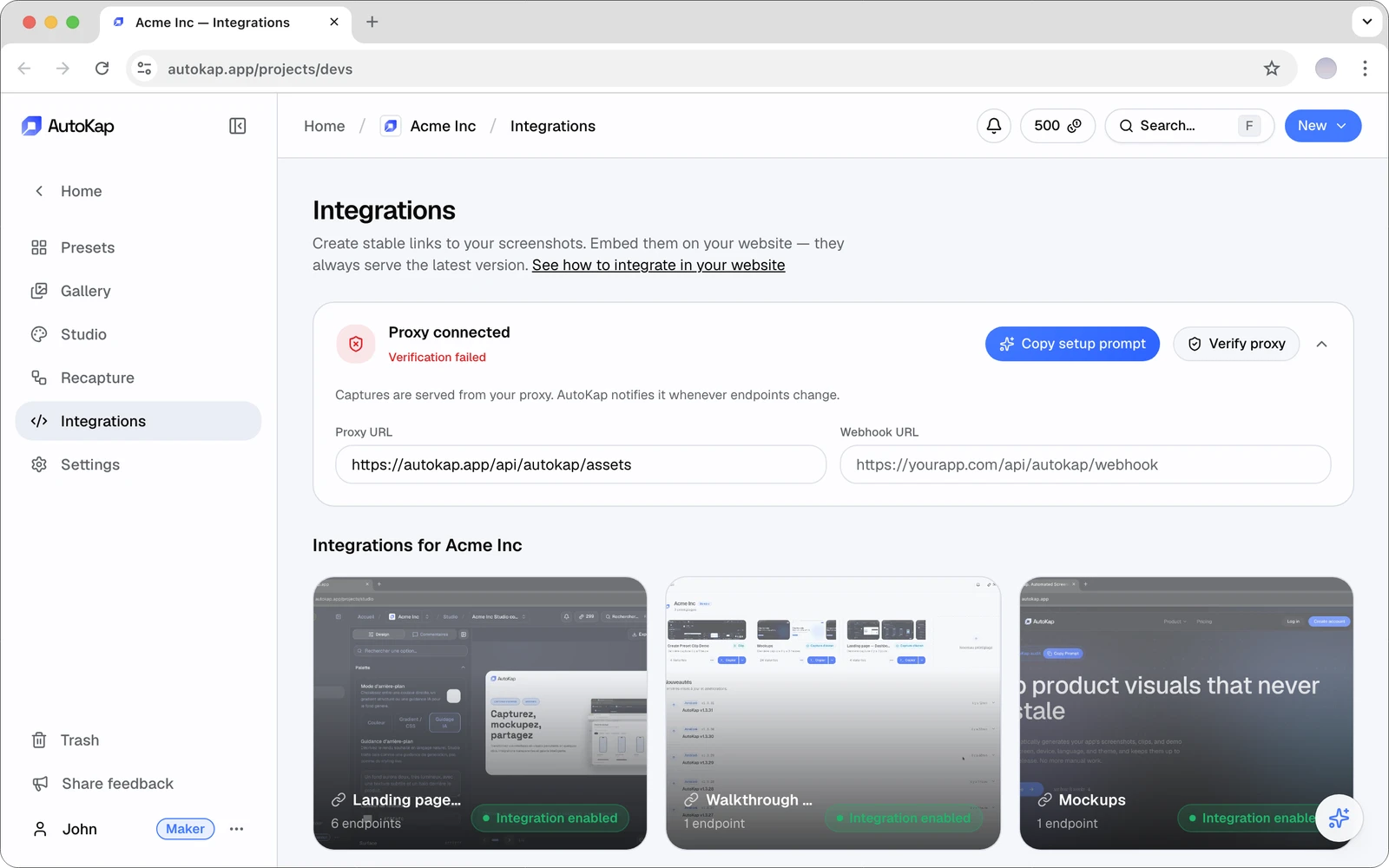The width and height of the screenshot is (1389, 868).
Task: Click the Settings gear icon
Action: click(x=39, y=464)
